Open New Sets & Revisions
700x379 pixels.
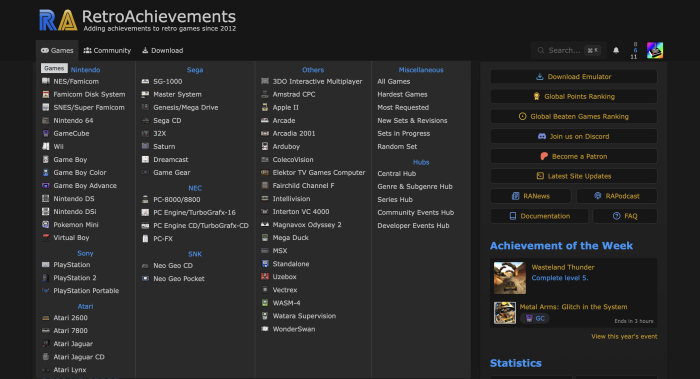coord(412,121)
